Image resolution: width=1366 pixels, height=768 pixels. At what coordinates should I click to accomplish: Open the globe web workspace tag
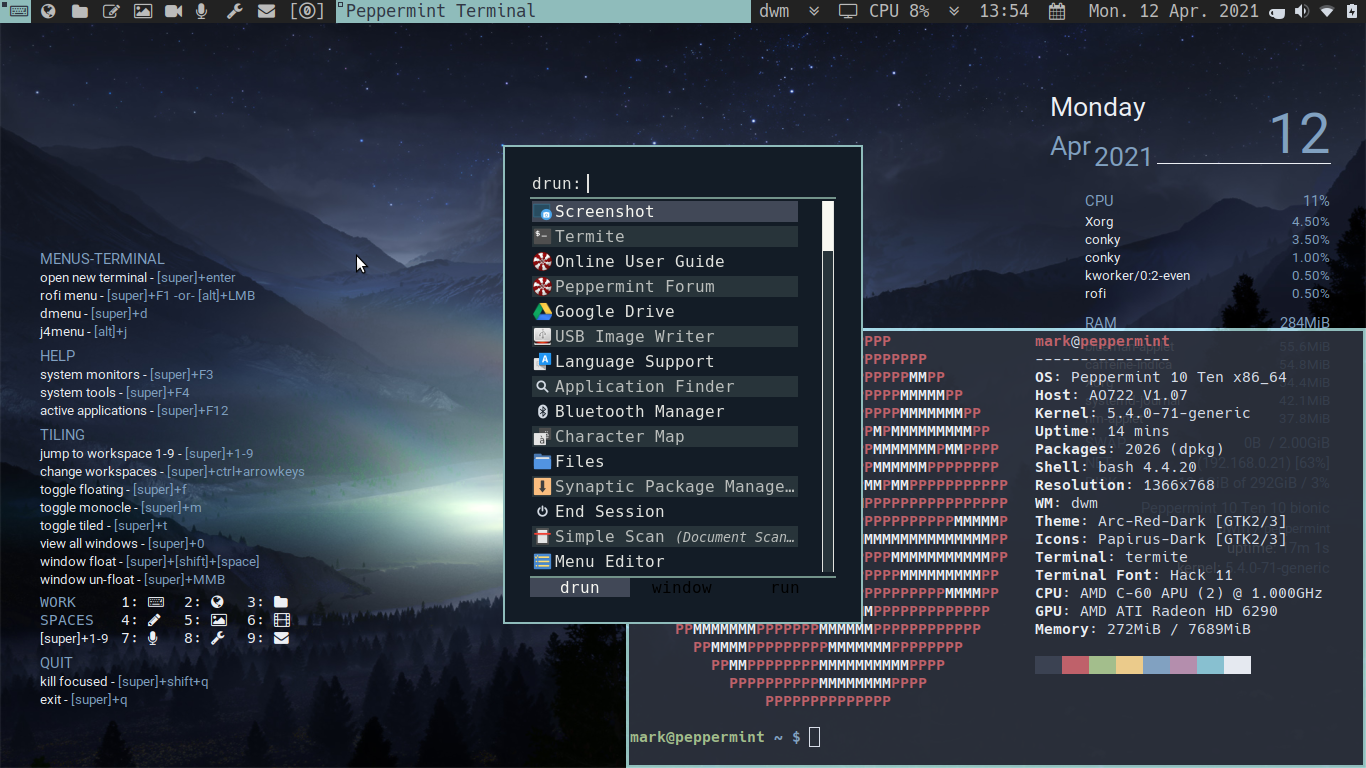(x=48, y=11)
